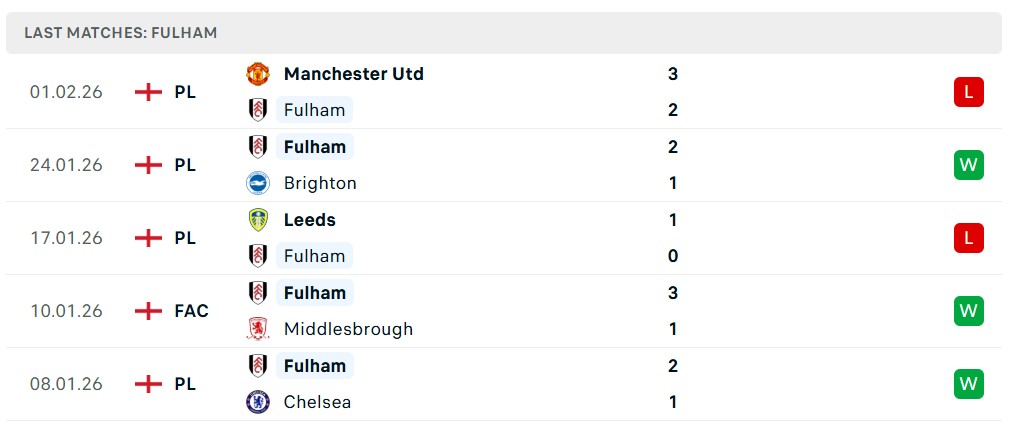The width and height of the screenshot is (1009, 430).
Task: Click the 08.01.26 match date
Action: coord(66,384)
